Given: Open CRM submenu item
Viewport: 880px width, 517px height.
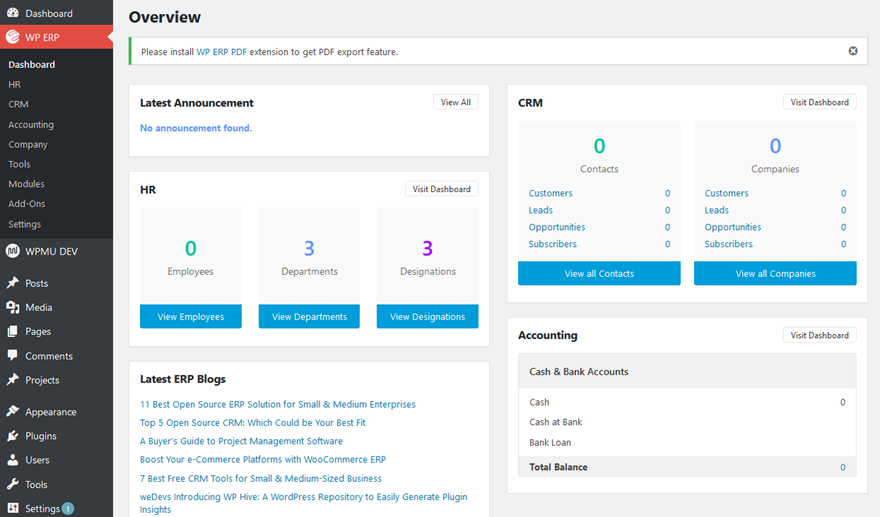Looking at the screenshot, I should coord(18,104).
